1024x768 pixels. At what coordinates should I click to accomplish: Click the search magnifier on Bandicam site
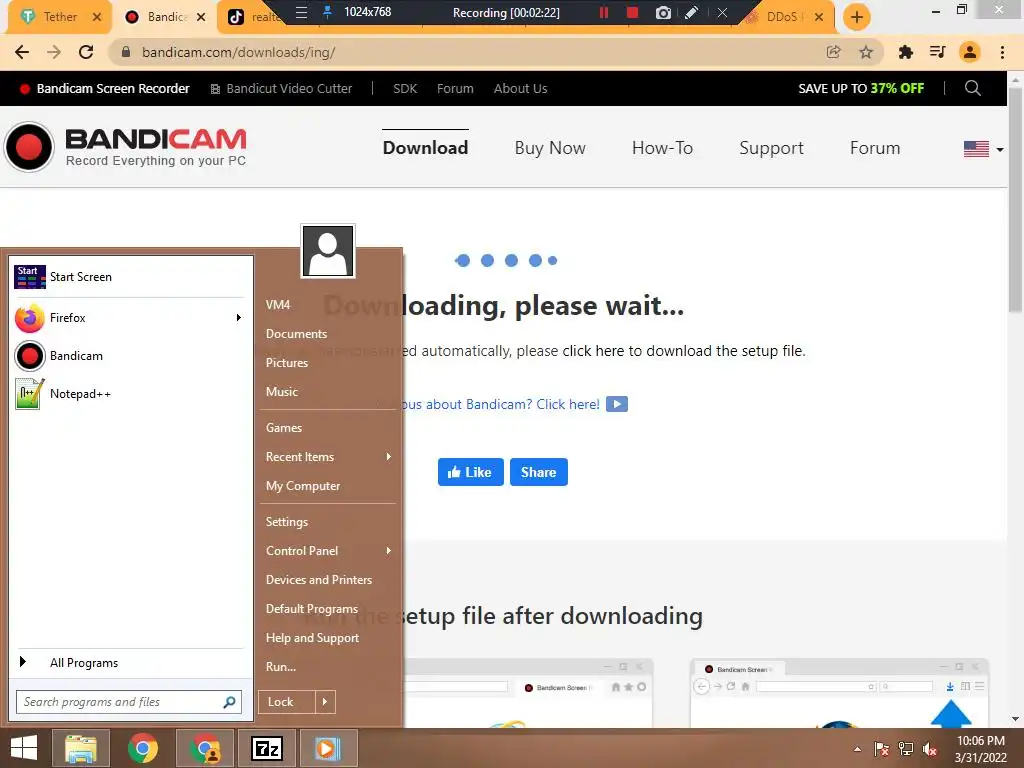pyautogui.click(x=972, y=88)
